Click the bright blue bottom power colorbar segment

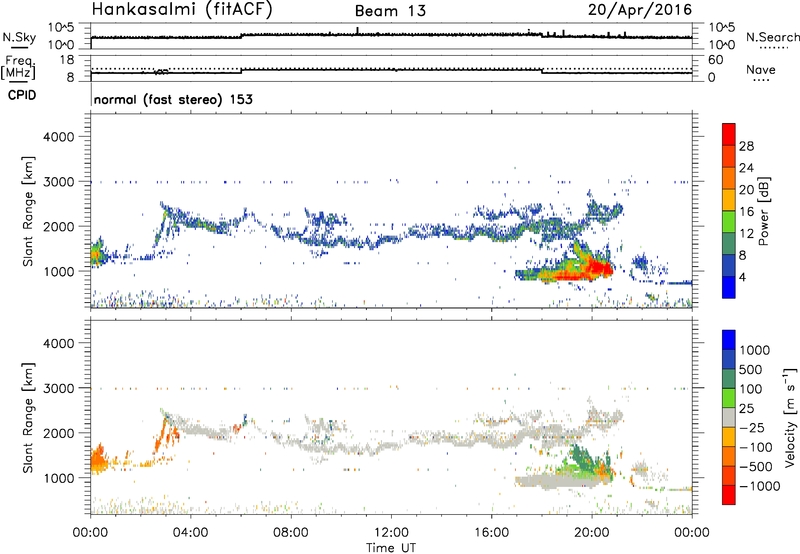[x=729, y=287]
